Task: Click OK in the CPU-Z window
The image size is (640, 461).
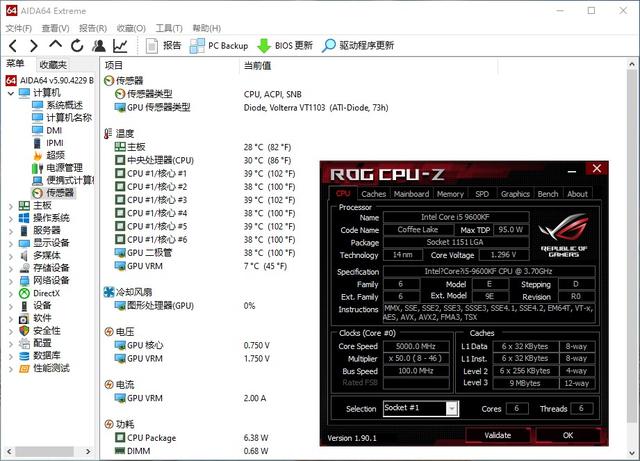Action: click(568, 435)
